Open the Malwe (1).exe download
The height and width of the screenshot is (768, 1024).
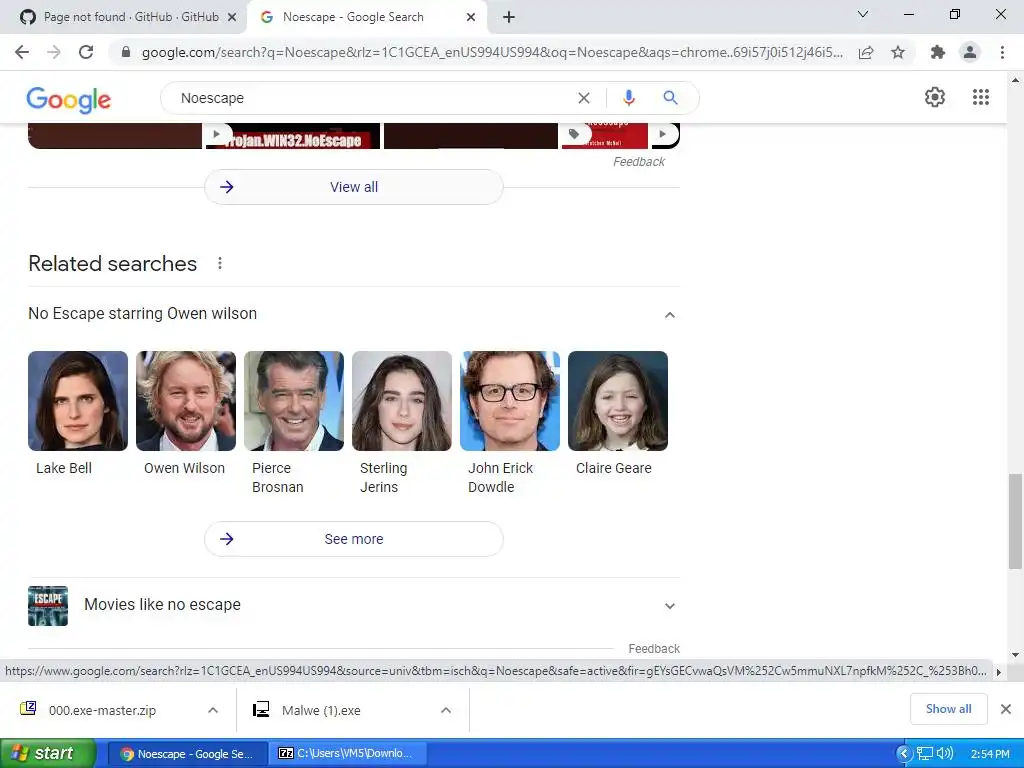321,710
